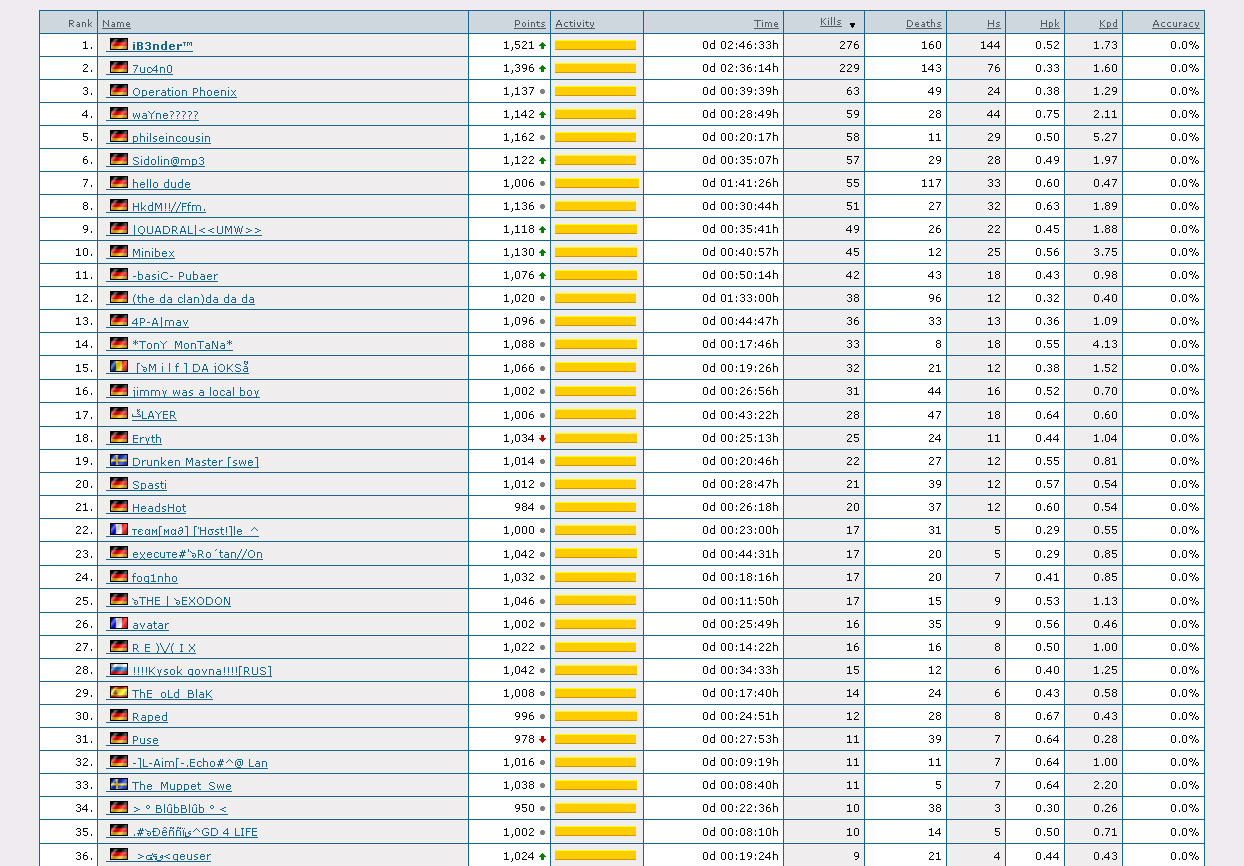
Task: Click the green up arrow beside iB3nder's points
Action: pos(542,45)
